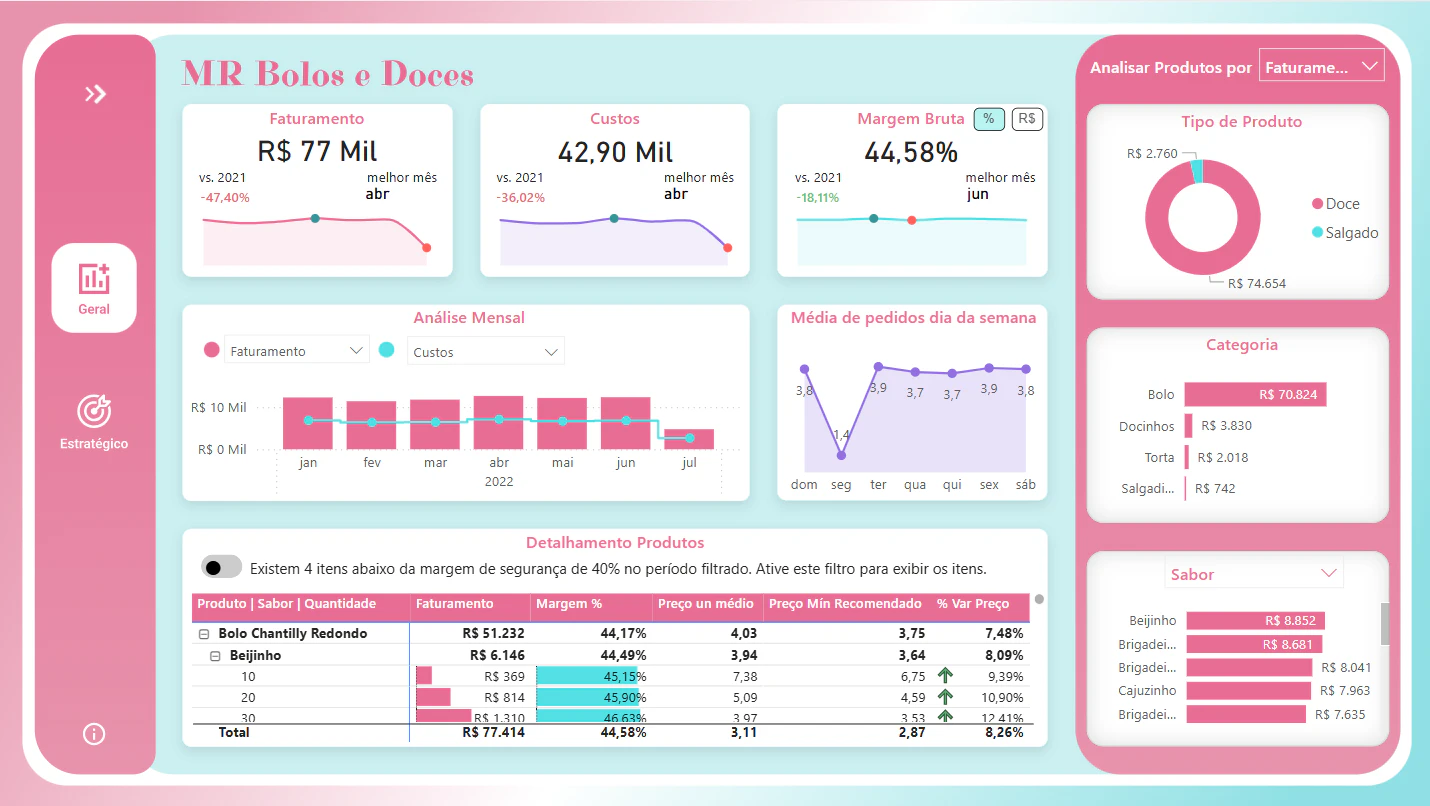
Task: Sort by Preço un médio column header
Action: [706, 604]
